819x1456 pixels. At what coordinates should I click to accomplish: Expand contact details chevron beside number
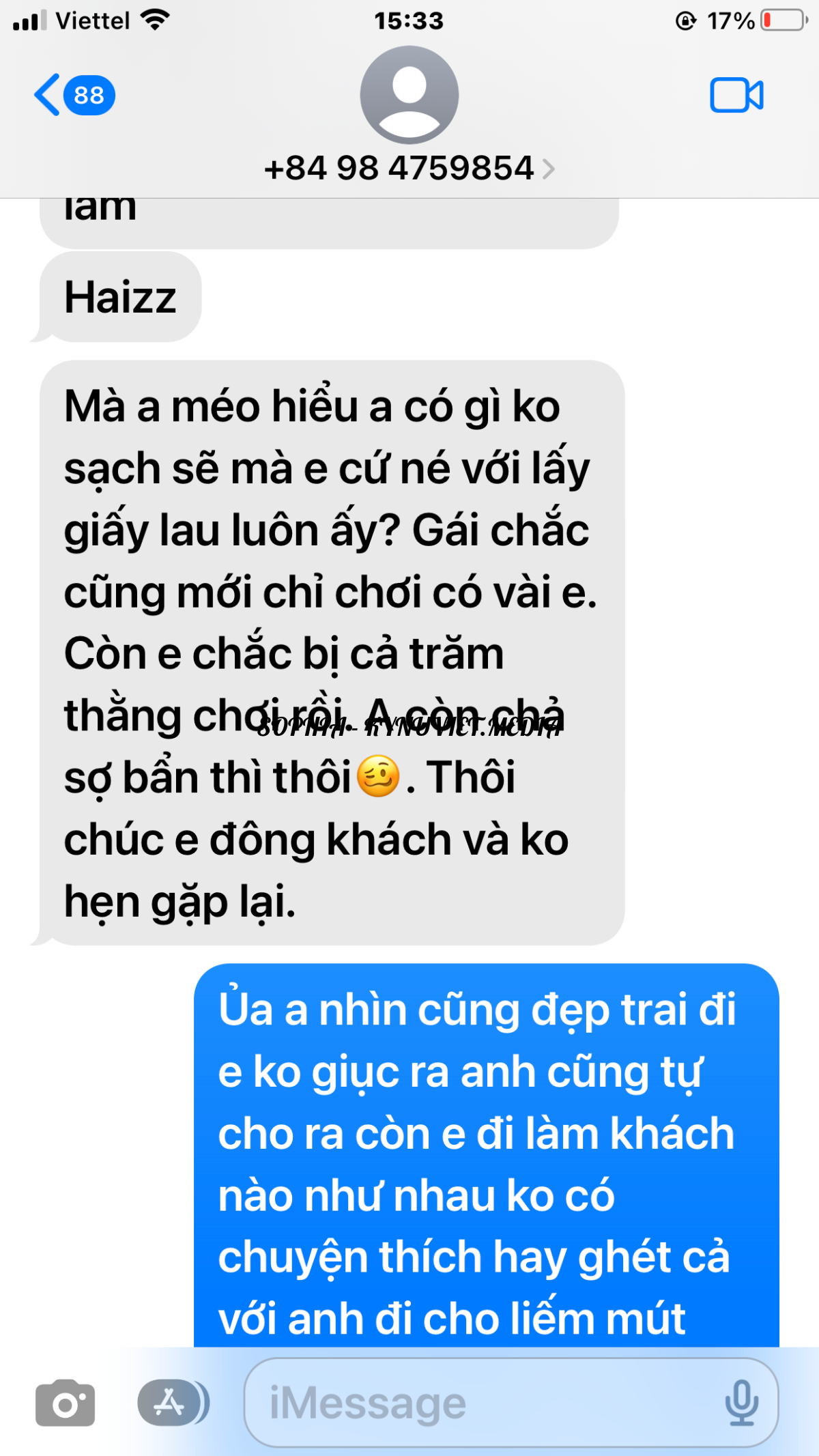(548, 168)
